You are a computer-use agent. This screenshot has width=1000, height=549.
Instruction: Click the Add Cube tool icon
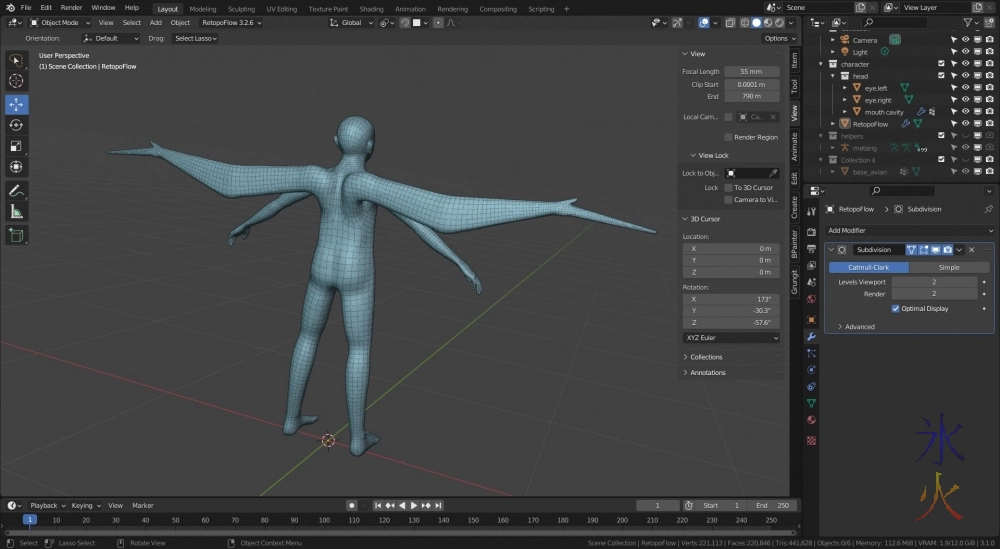[x=16, y=235]
